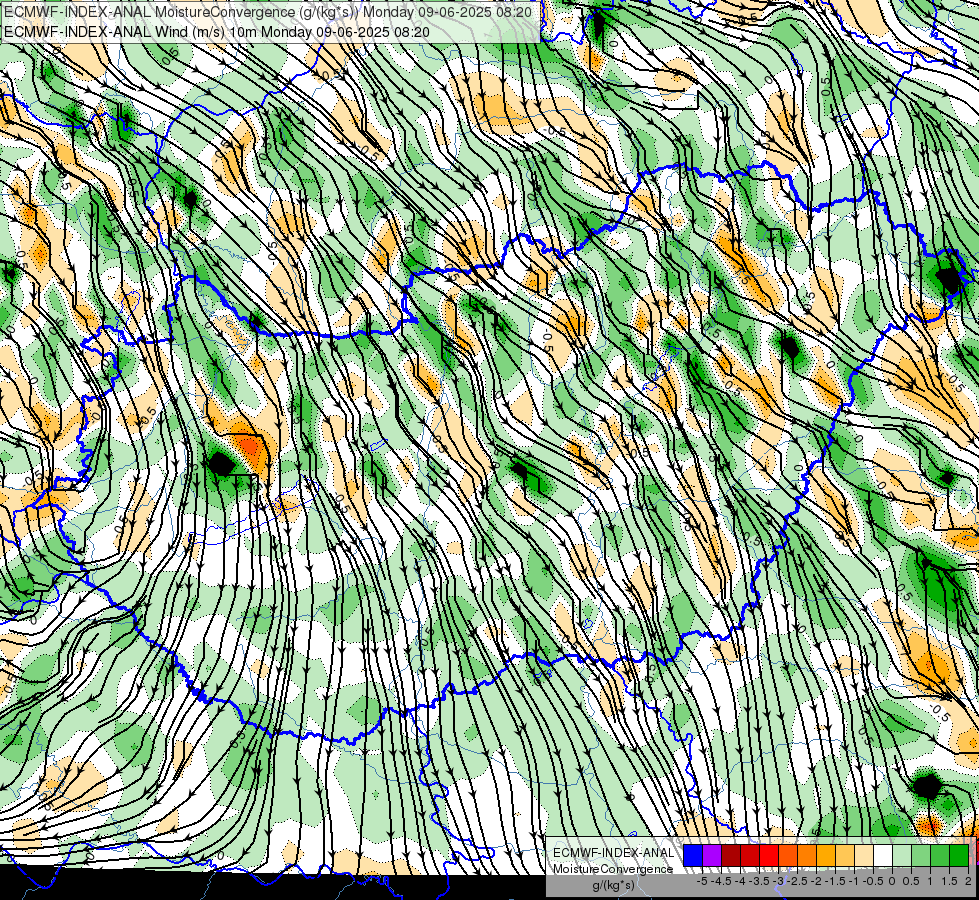Viewport: 979px width, 900px height.
Task: Click the 'g/(kg*s)' unit label in legend
Action: click(614, 886)
